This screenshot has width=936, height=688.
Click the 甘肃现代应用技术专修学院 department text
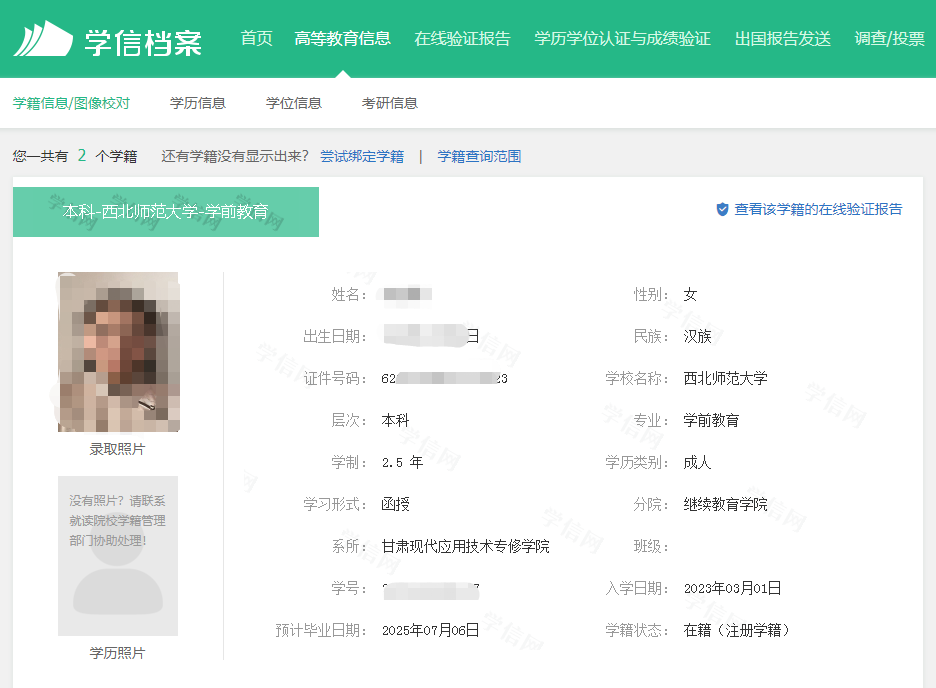[x=466, y=547]
